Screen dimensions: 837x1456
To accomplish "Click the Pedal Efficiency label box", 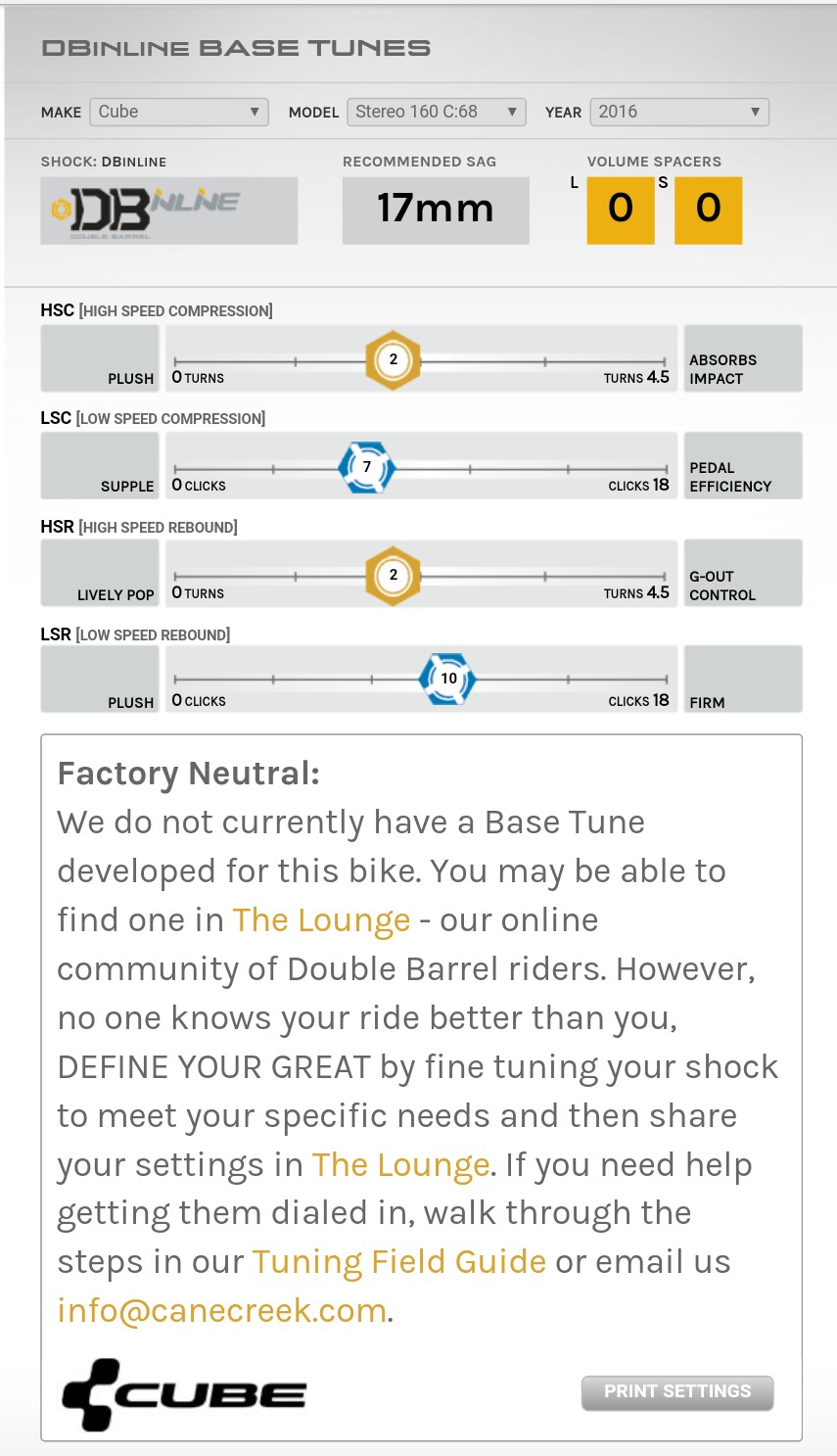I will [x=743, y=465].
